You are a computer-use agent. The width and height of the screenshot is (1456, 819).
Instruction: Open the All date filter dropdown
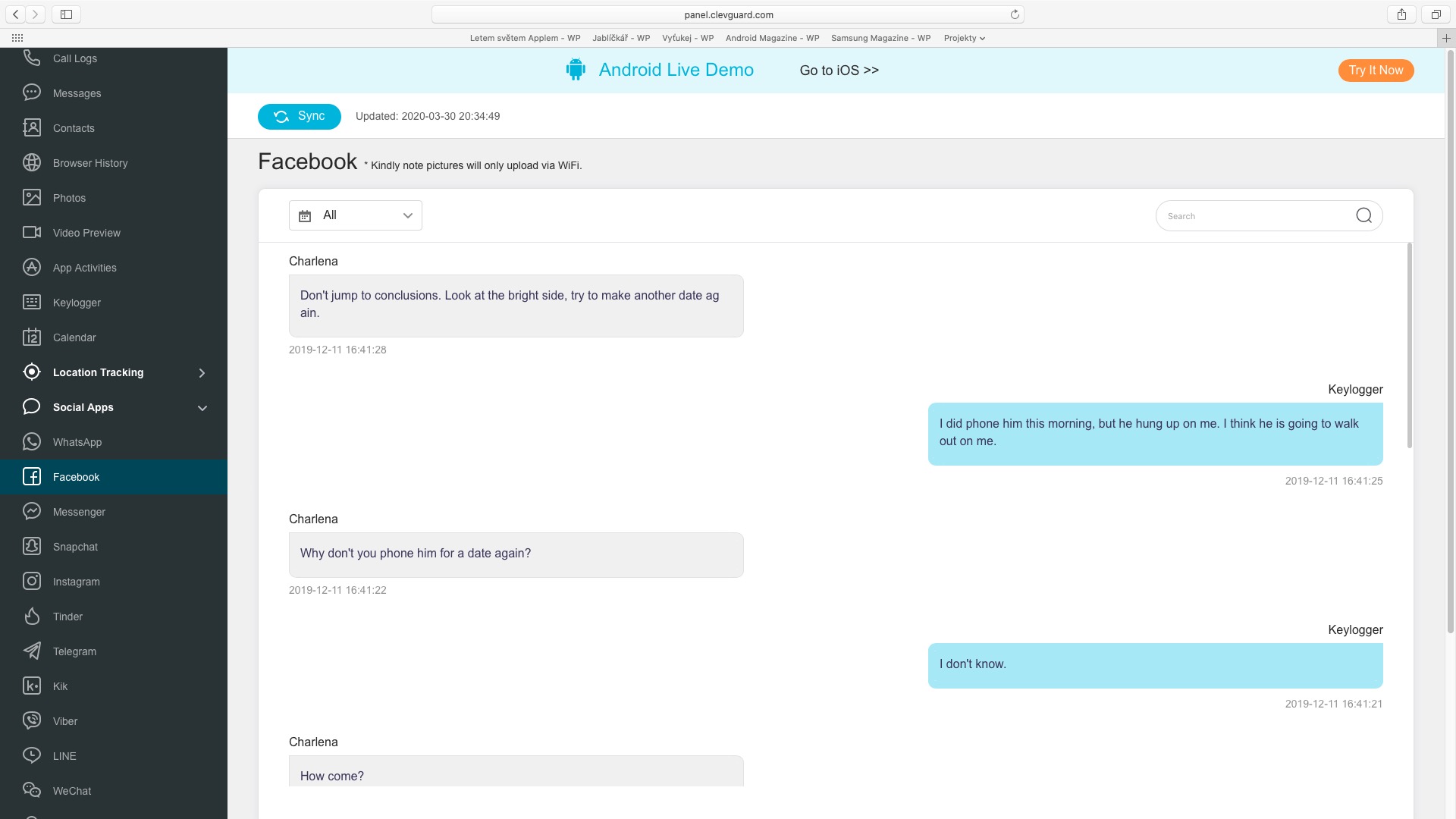tap(355, 215)
